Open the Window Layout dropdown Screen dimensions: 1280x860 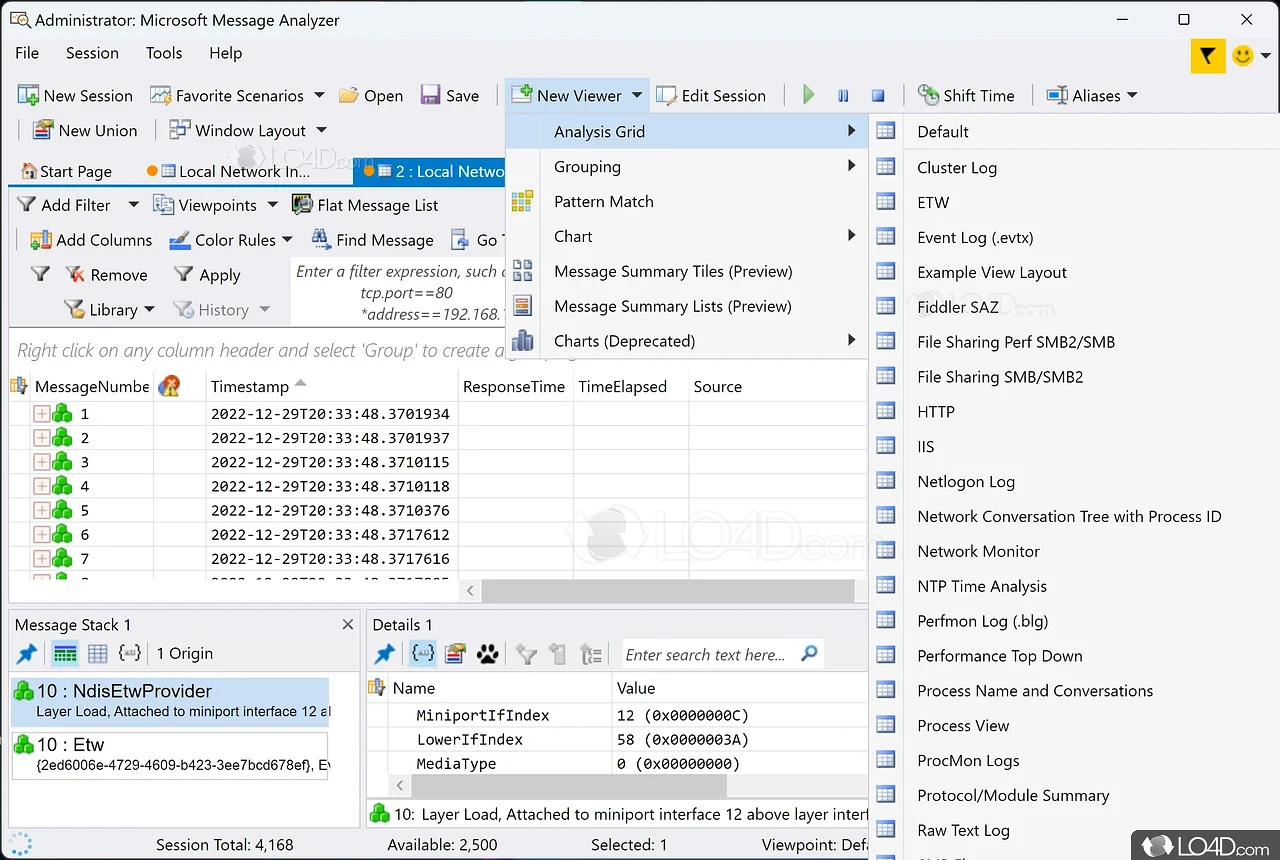coord(321,131)
